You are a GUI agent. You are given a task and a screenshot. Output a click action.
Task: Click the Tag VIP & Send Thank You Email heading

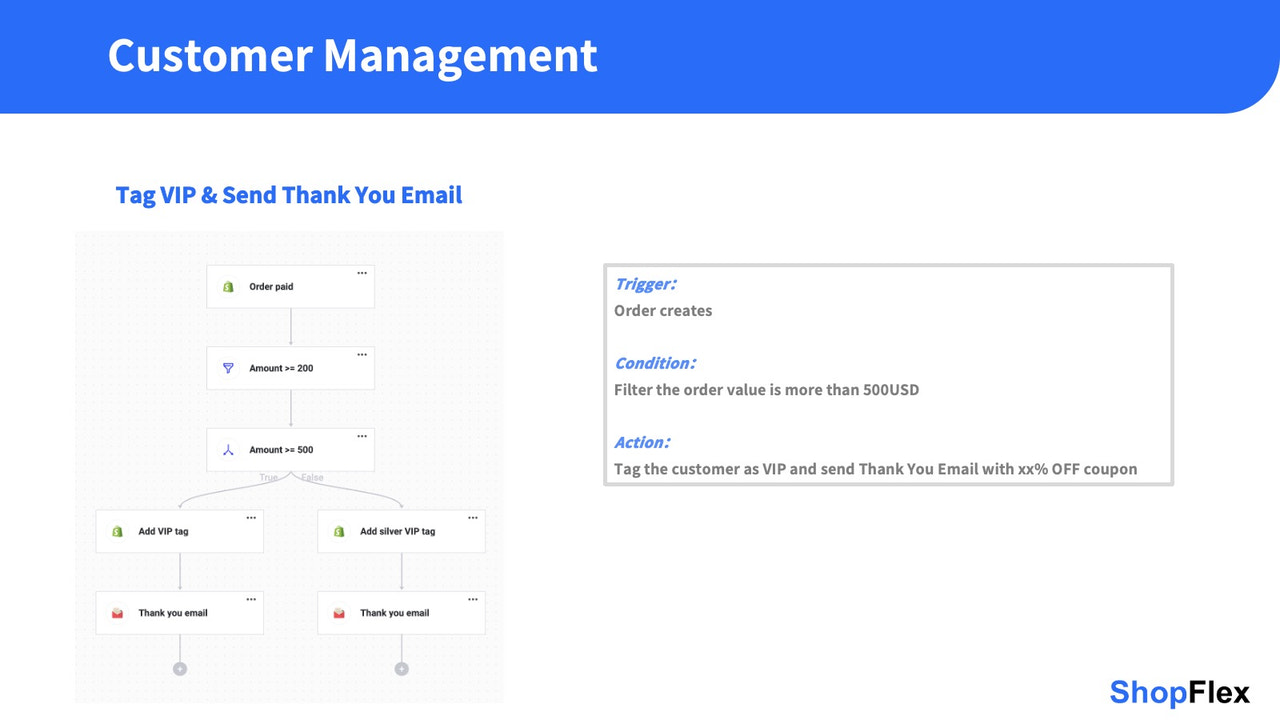coord(288,194)
